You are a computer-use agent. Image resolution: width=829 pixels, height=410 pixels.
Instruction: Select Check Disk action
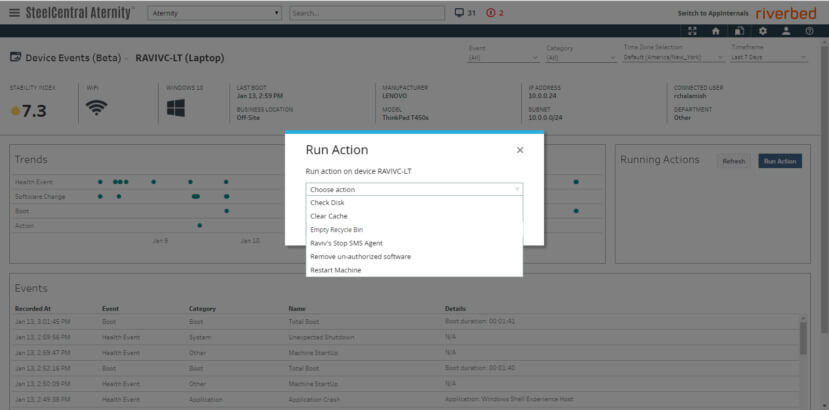pyautogui.click(x=414, y=203)
